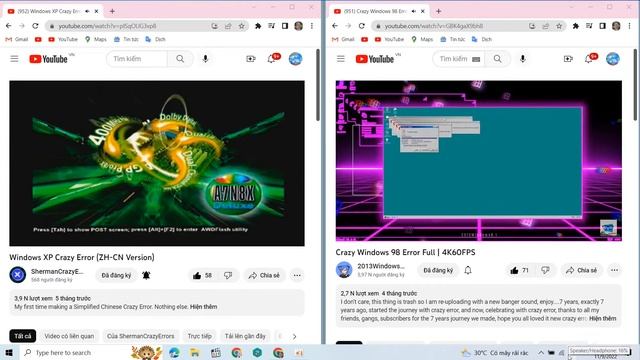The height and width of the screenshot is (360, 640).
Task: Open new tab in right browser
Action: tap(438, 11)
